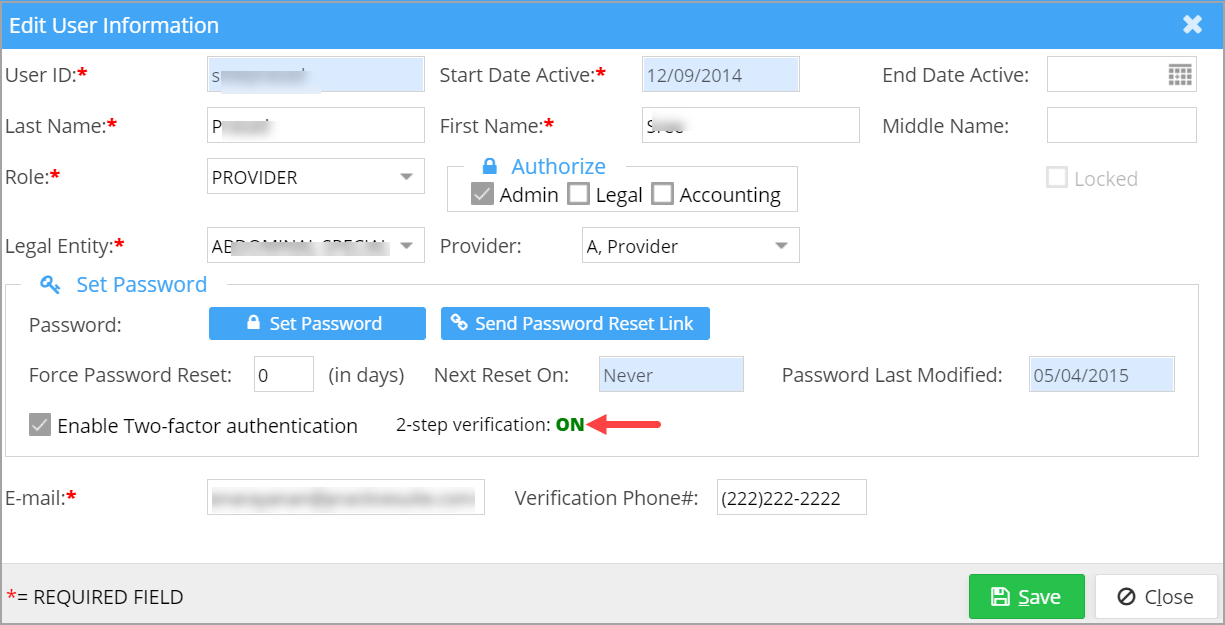This screenshot has width=1225, height=625.
Task: Click the Force Password Reset days field
Action: (283, 375)
